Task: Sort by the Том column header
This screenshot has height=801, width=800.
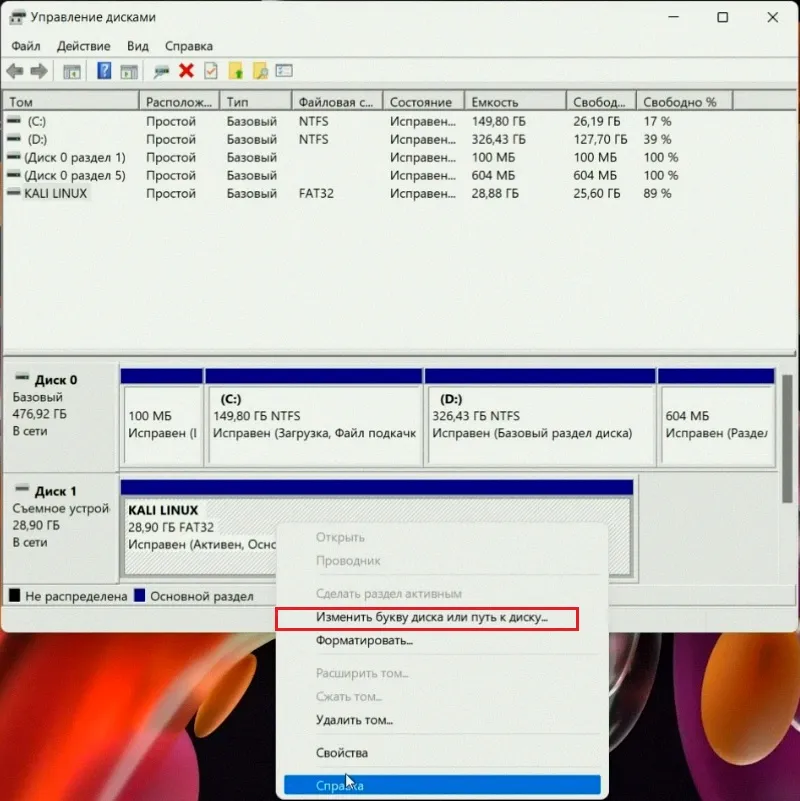Action: (71, 102)
